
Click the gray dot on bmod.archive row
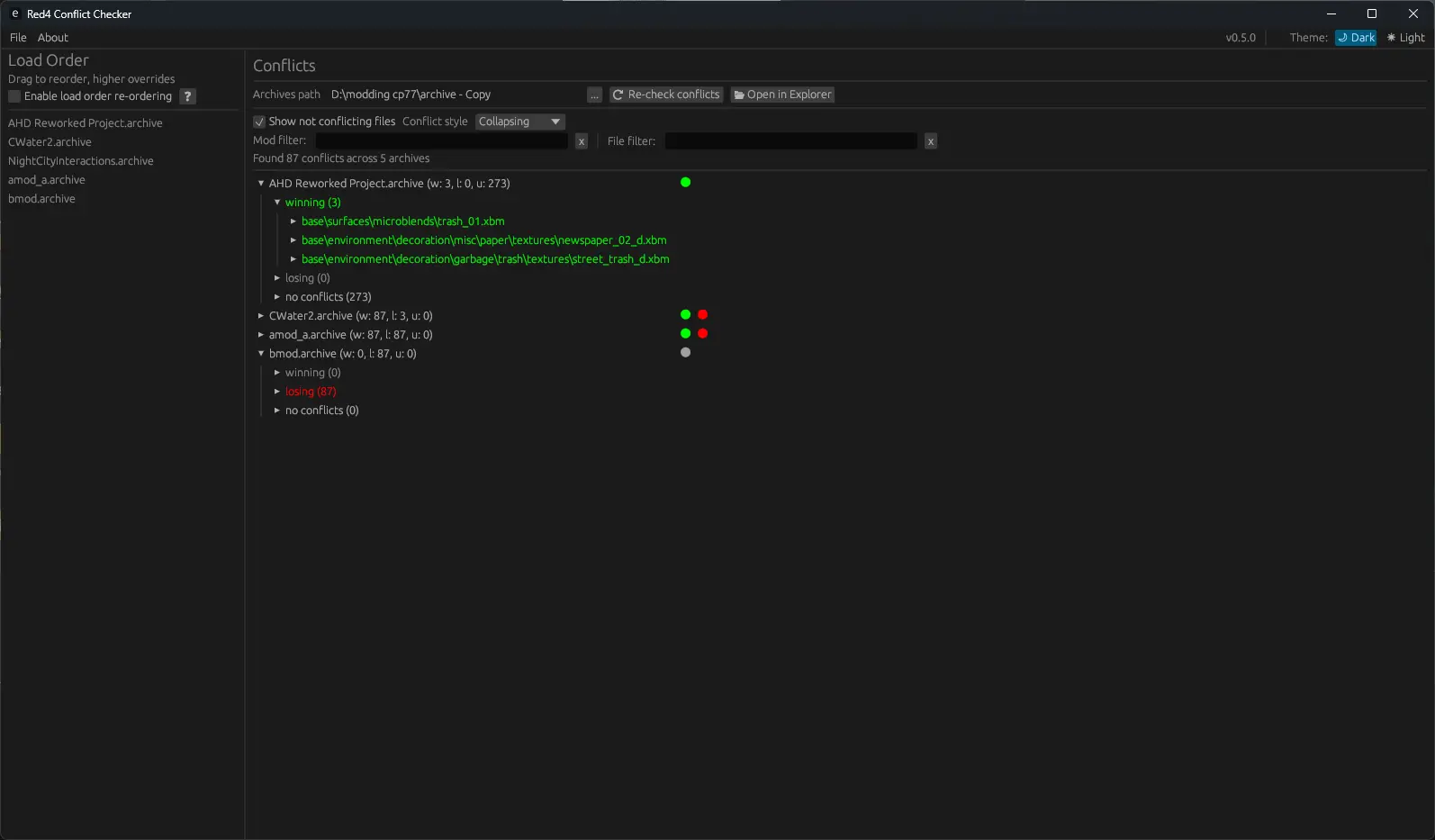point(685,352)
